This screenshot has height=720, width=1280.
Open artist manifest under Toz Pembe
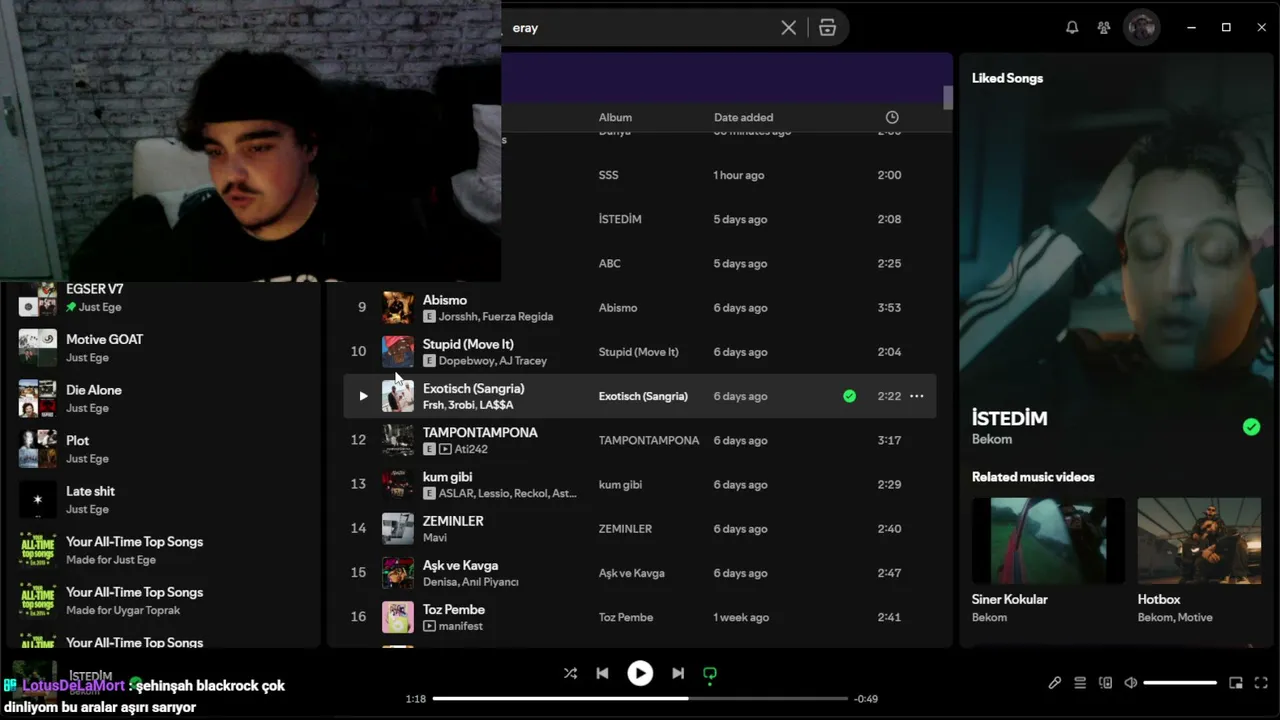point(461,626)
